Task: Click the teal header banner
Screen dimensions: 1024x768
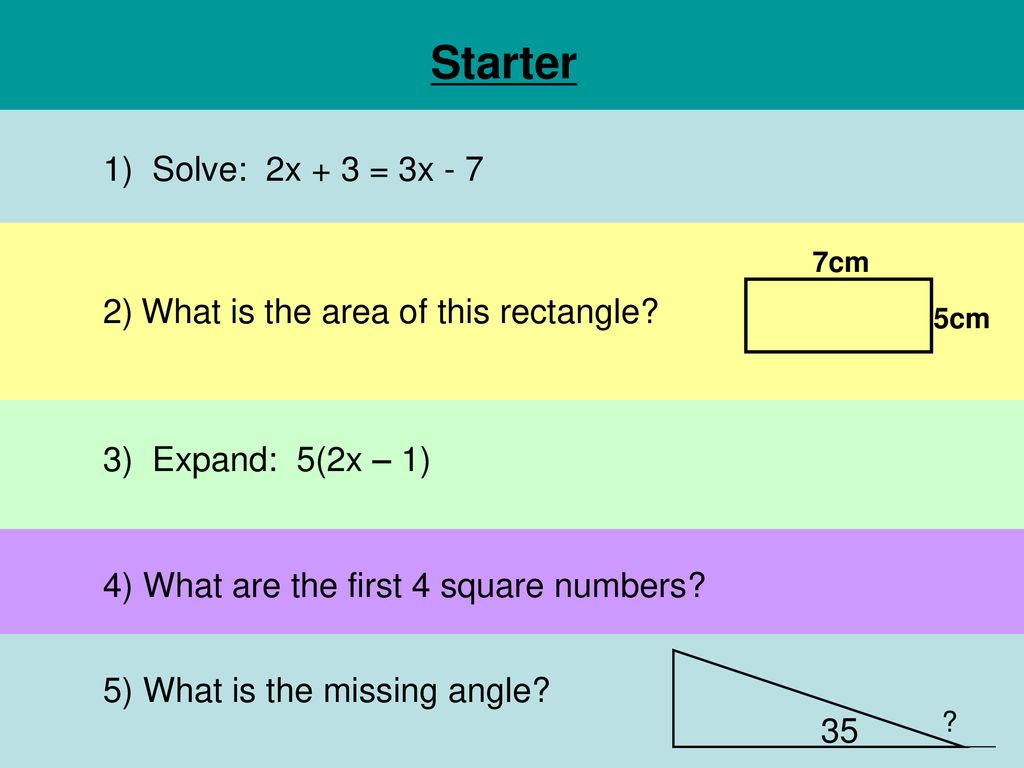Action: pos(512,55)
